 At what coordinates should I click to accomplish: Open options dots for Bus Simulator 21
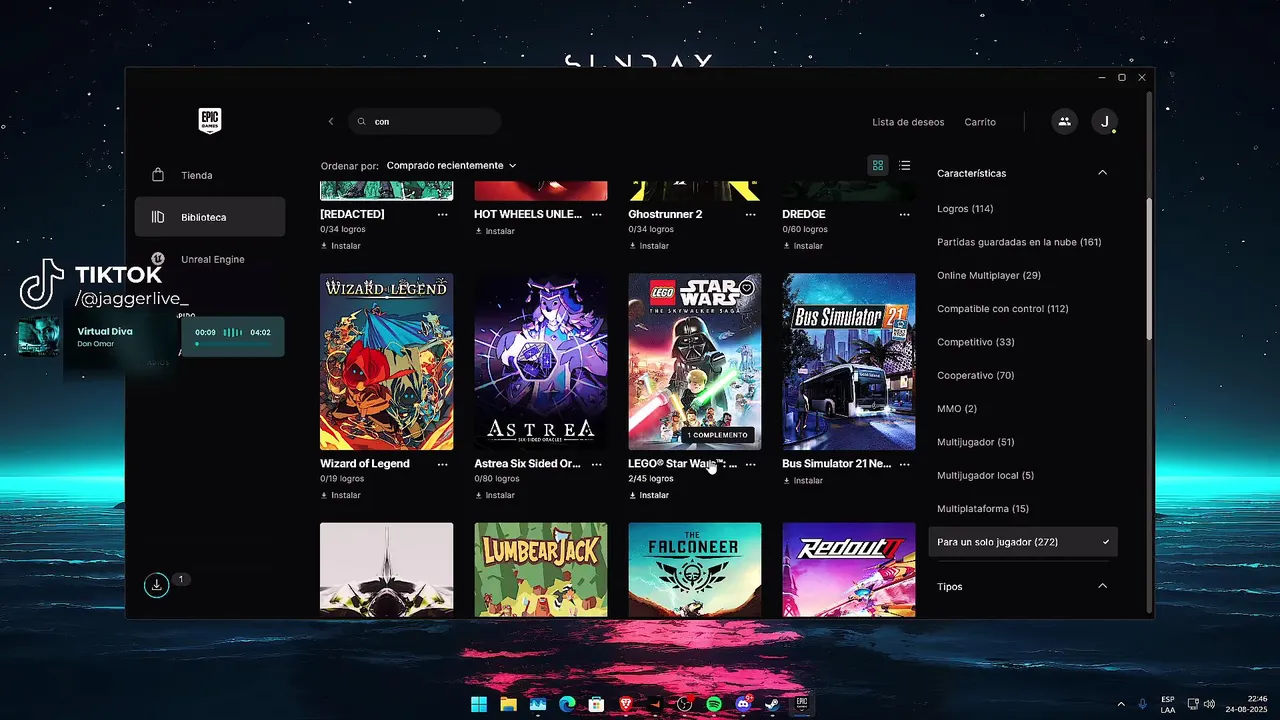905,464
